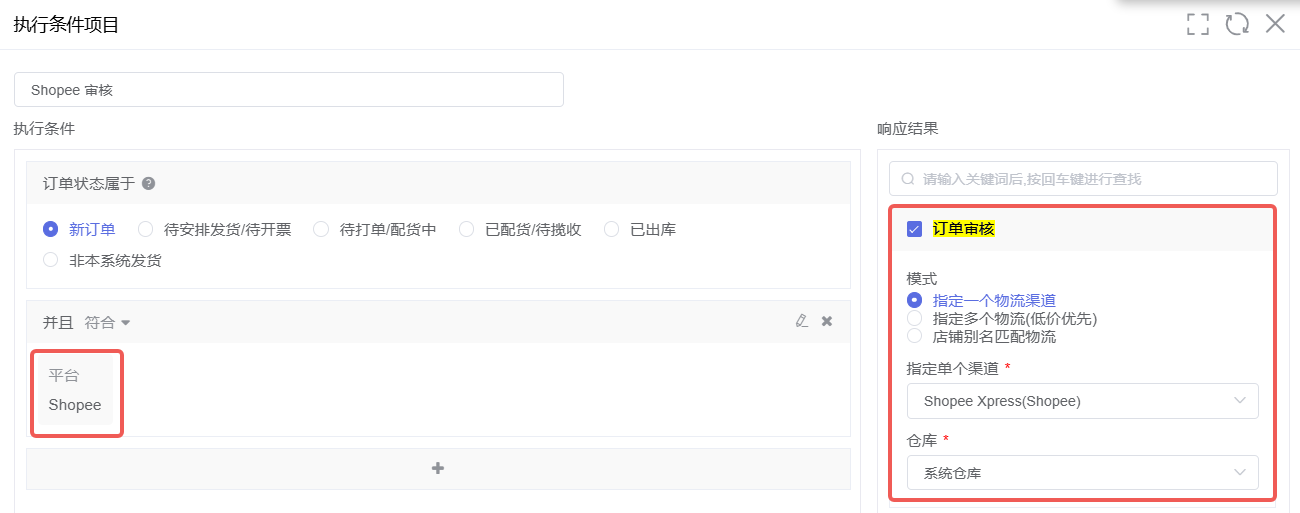
Task: Open the 系统仓库 warehouse dropdown
Action: point(1083,473)
